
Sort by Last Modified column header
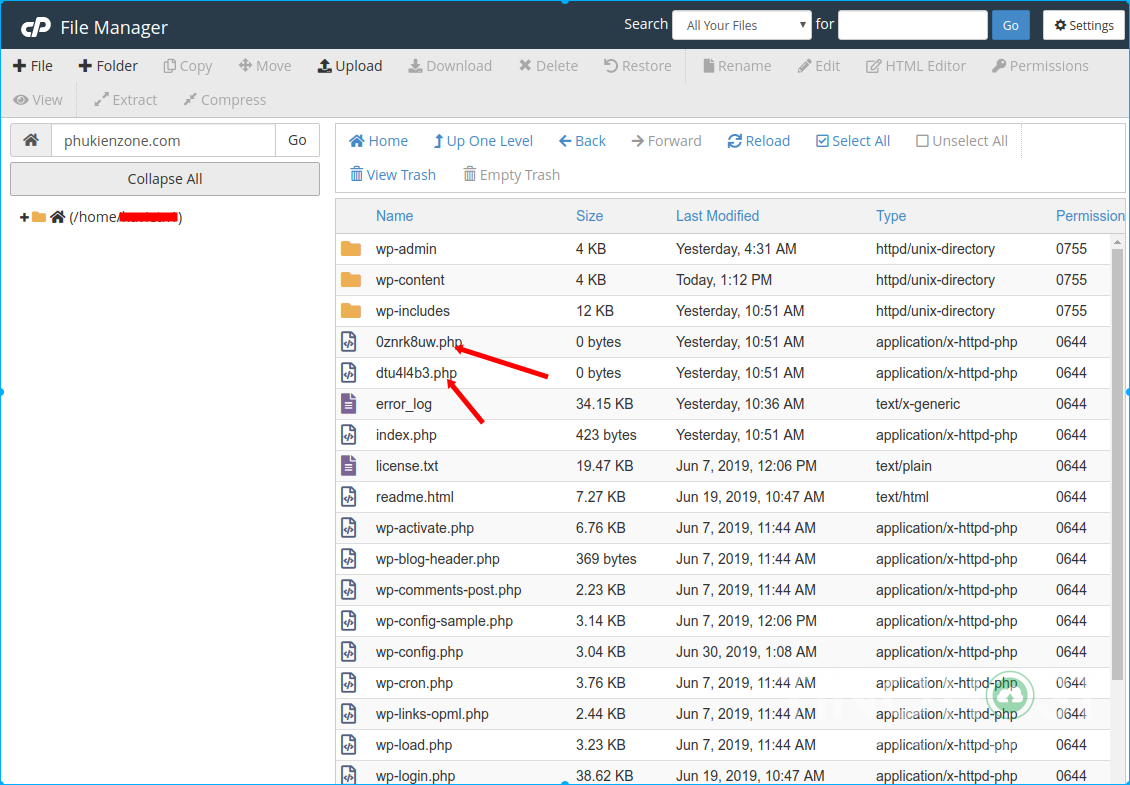point(717,216)
